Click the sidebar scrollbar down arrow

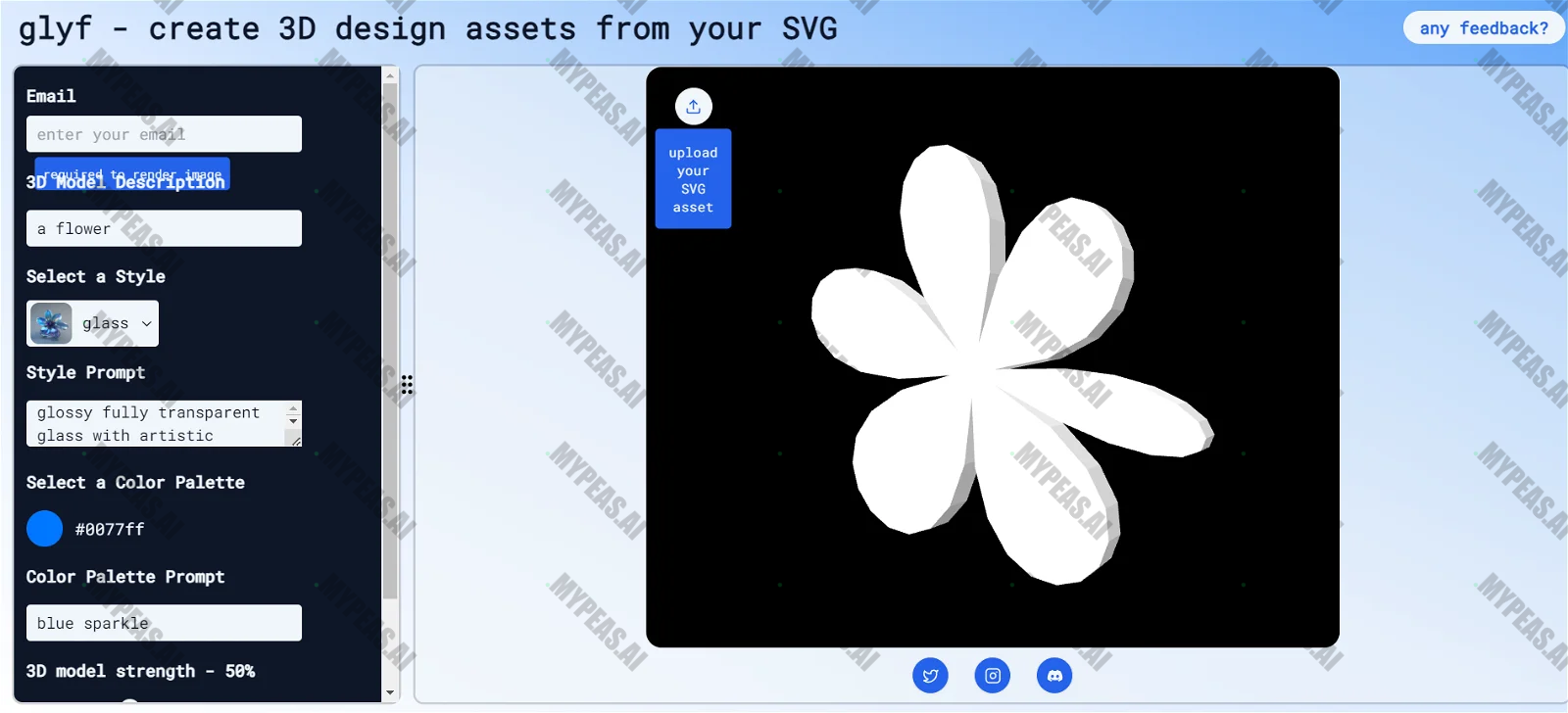click(x=390, y=692)
